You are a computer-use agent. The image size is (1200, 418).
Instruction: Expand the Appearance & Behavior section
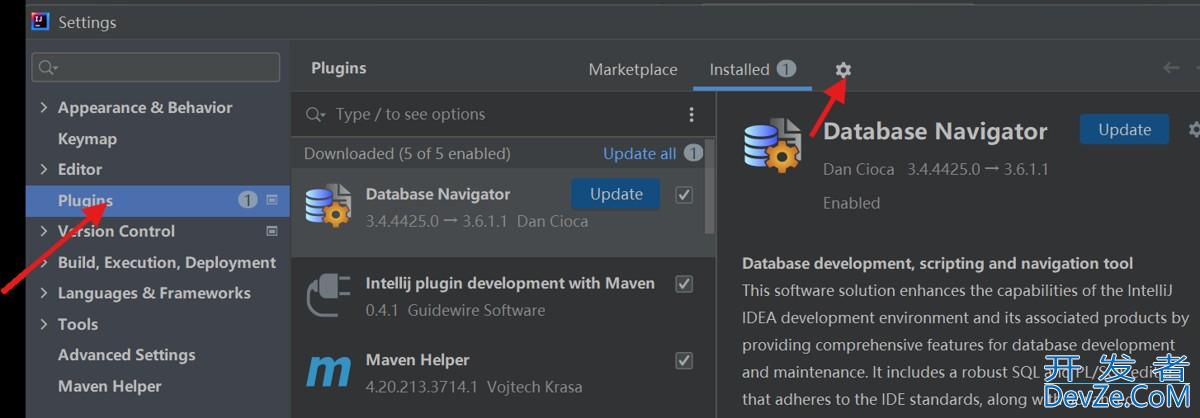coord(43,107)
